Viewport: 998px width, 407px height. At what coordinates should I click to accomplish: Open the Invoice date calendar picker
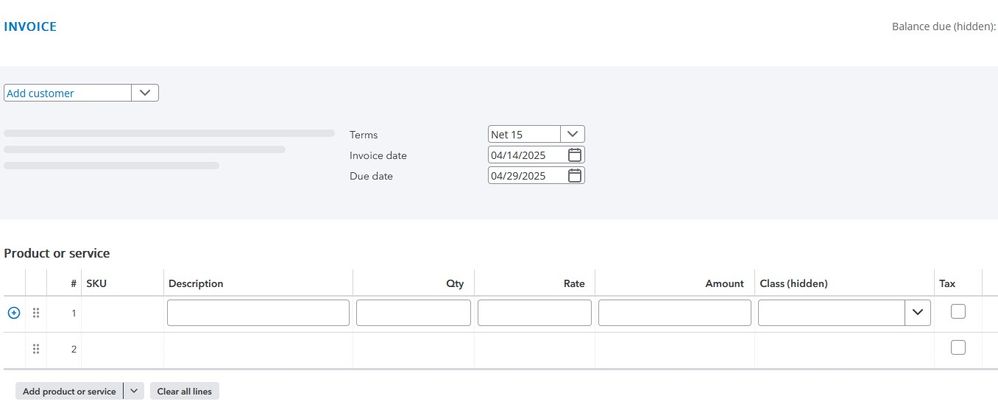[574, 155]
